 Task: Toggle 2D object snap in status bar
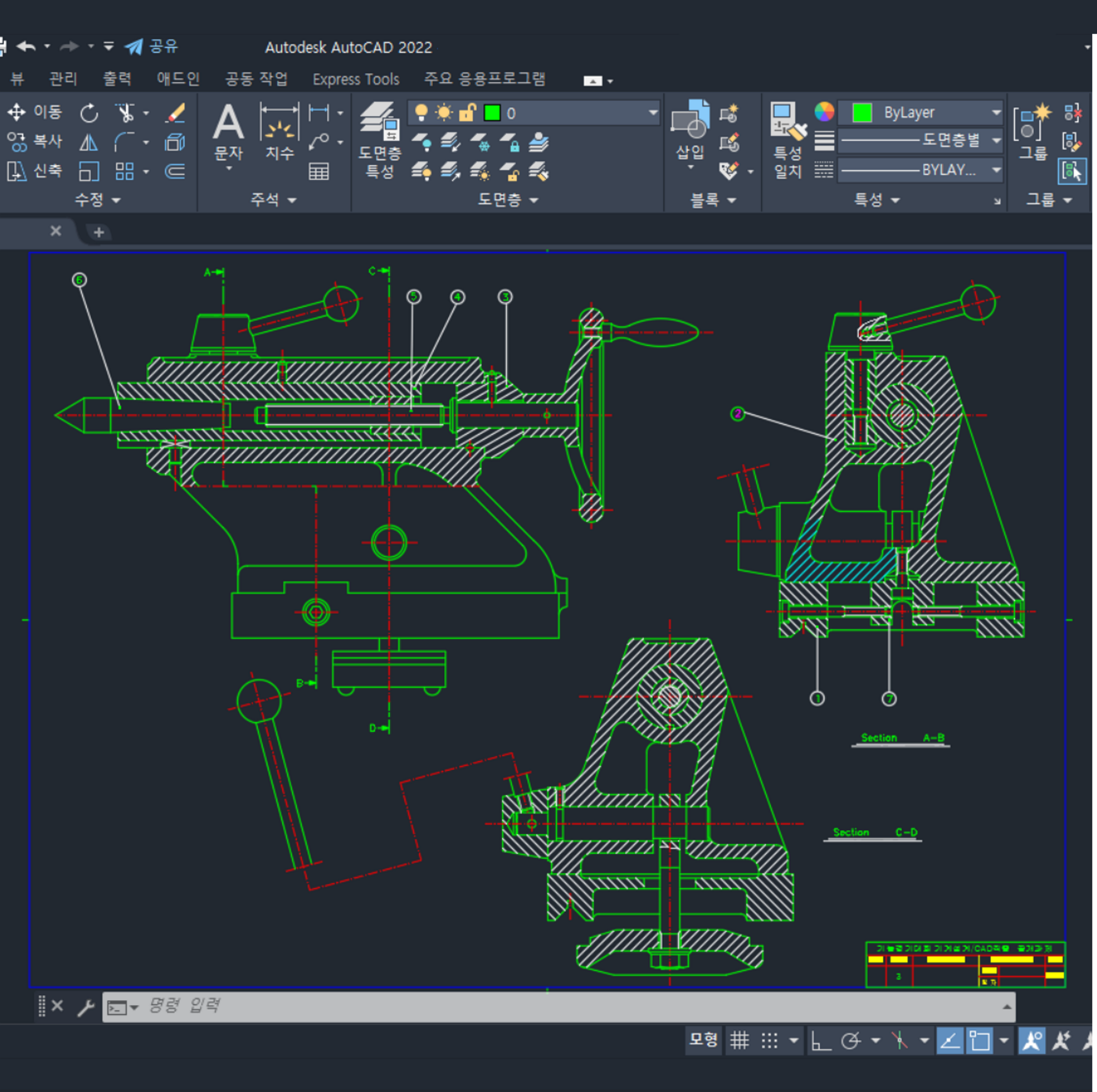[979, 1040]
